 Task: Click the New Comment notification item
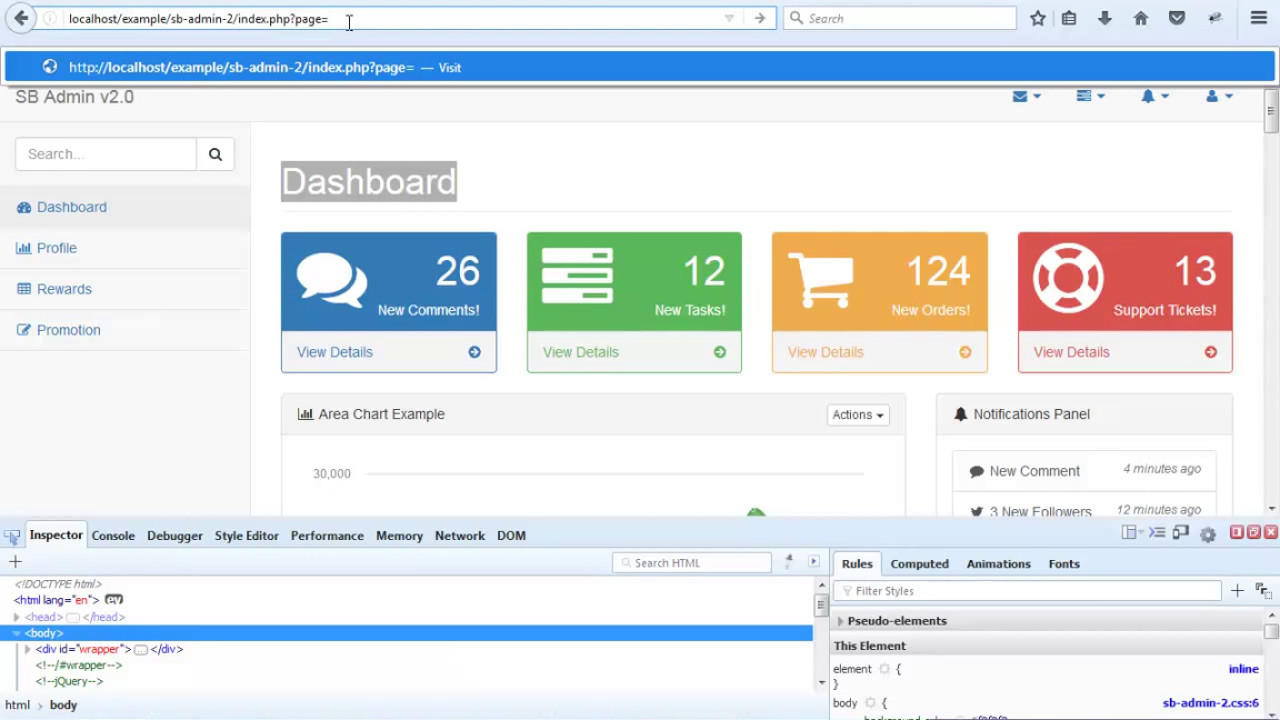[1084, 471]
